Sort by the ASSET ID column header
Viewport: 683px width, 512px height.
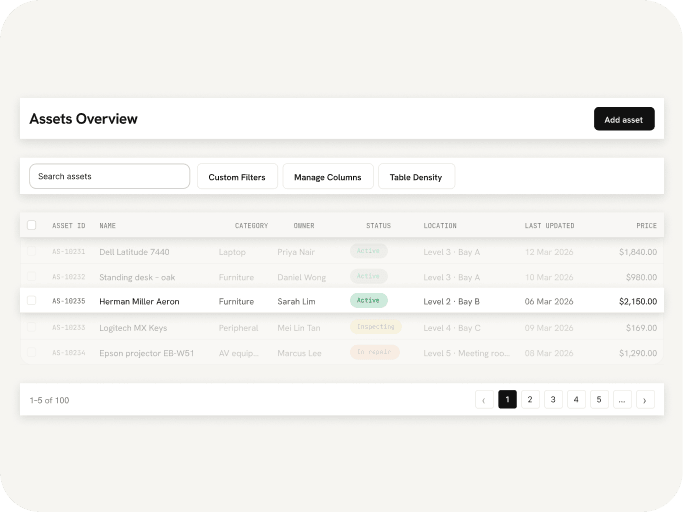(x=69, y=226)
